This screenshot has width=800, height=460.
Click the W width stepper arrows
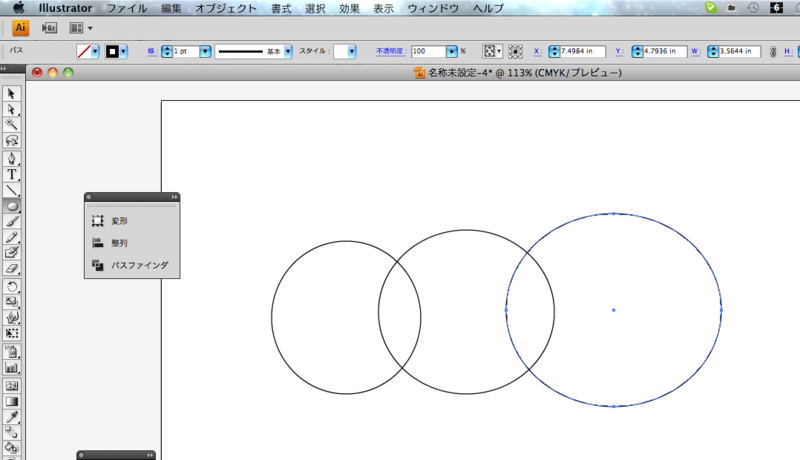[x=713, y=51]
